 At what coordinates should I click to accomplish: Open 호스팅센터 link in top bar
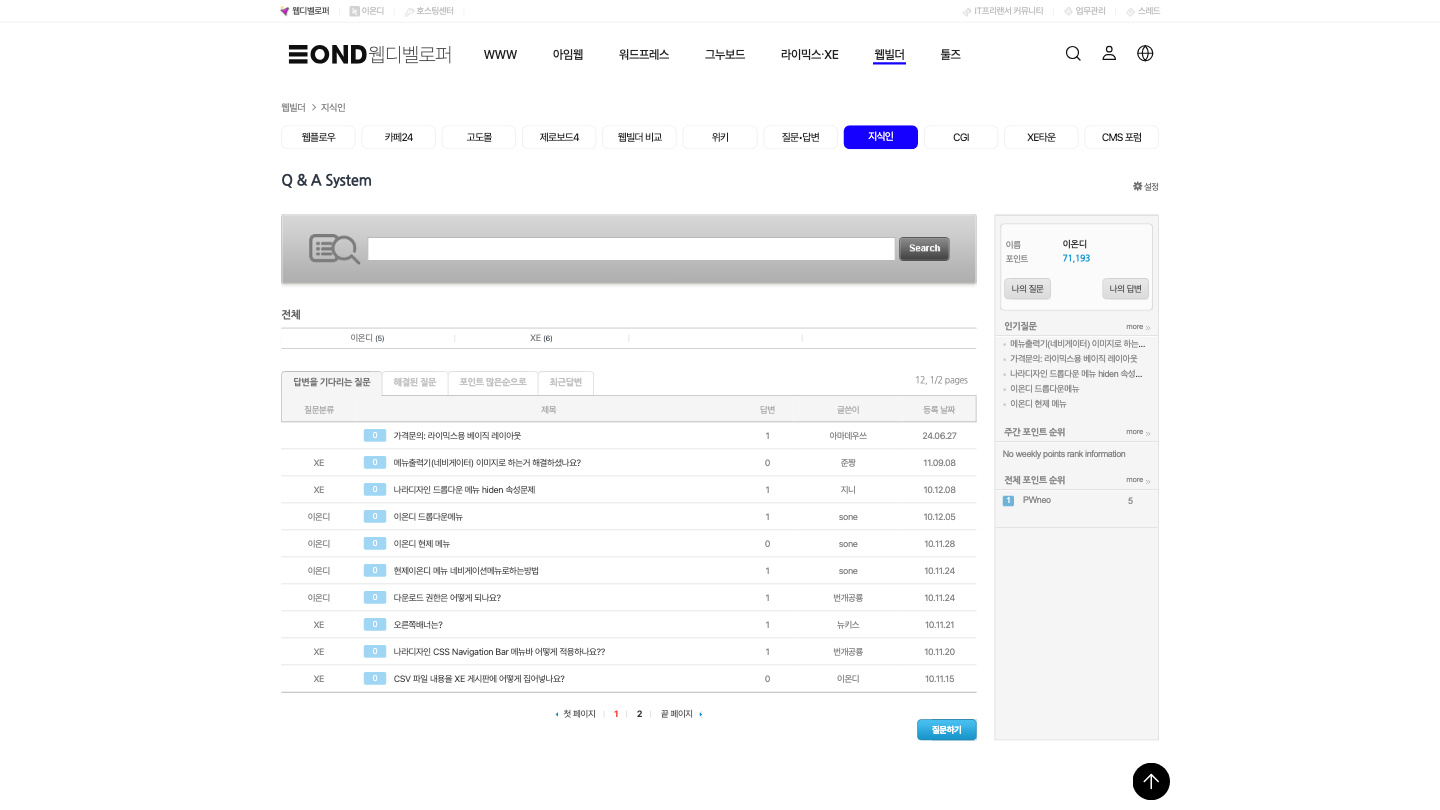(x=429, y=11)
